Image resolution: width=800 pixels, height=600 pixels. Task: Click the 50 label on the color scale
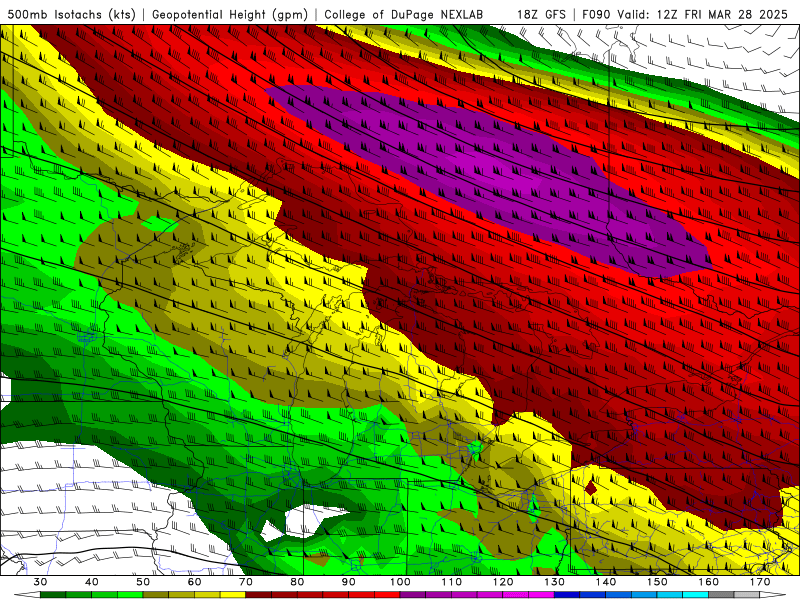143,582
